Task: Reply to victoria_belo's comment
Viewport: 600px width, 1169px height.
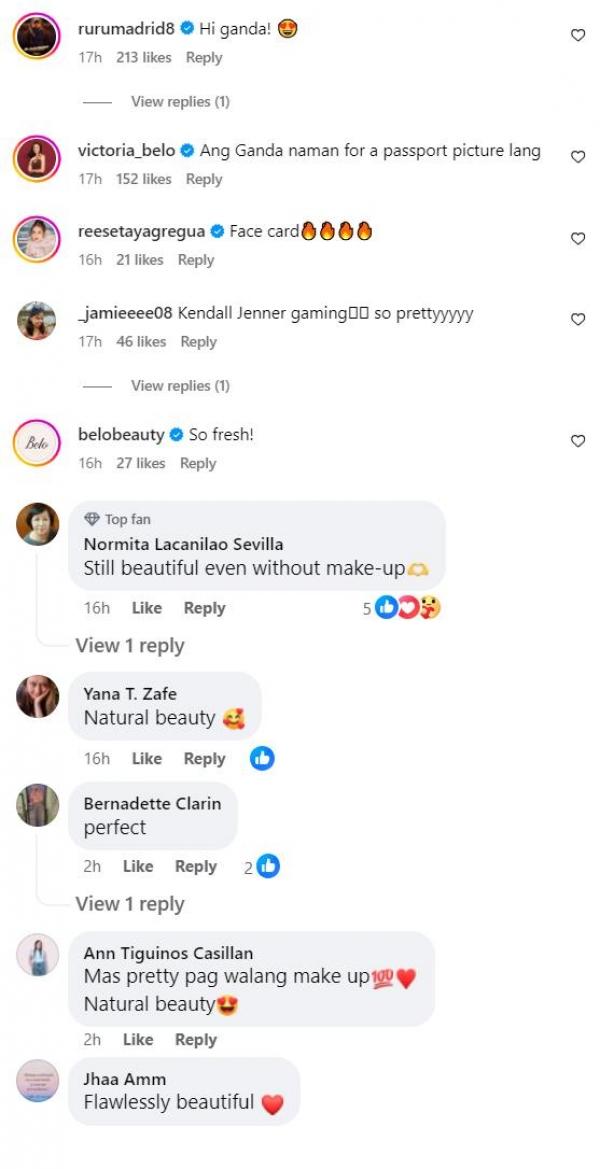Action: click(x=204, y=179)
